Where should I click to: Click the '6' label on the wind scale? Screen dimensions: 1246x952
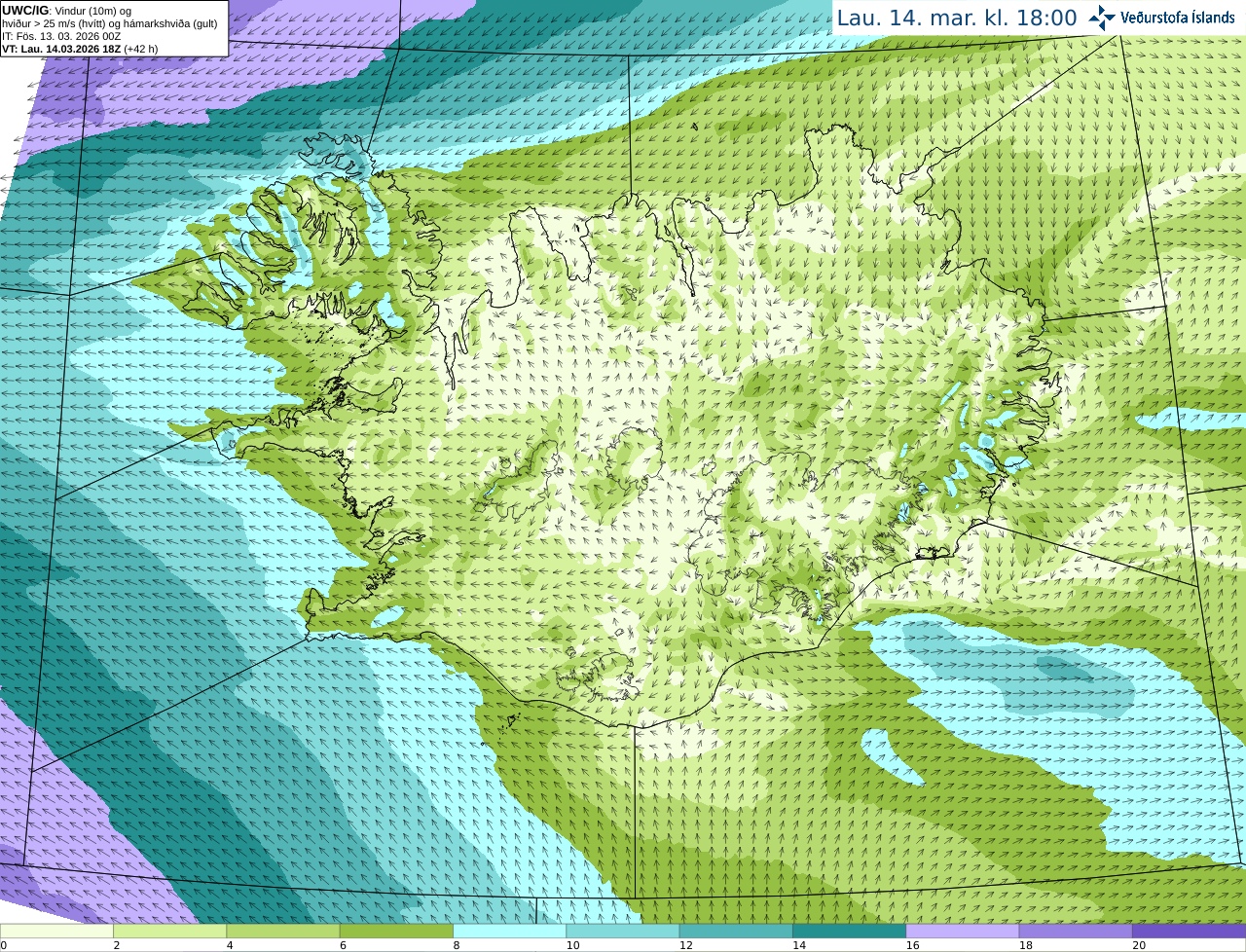click(x=343, y=945)
